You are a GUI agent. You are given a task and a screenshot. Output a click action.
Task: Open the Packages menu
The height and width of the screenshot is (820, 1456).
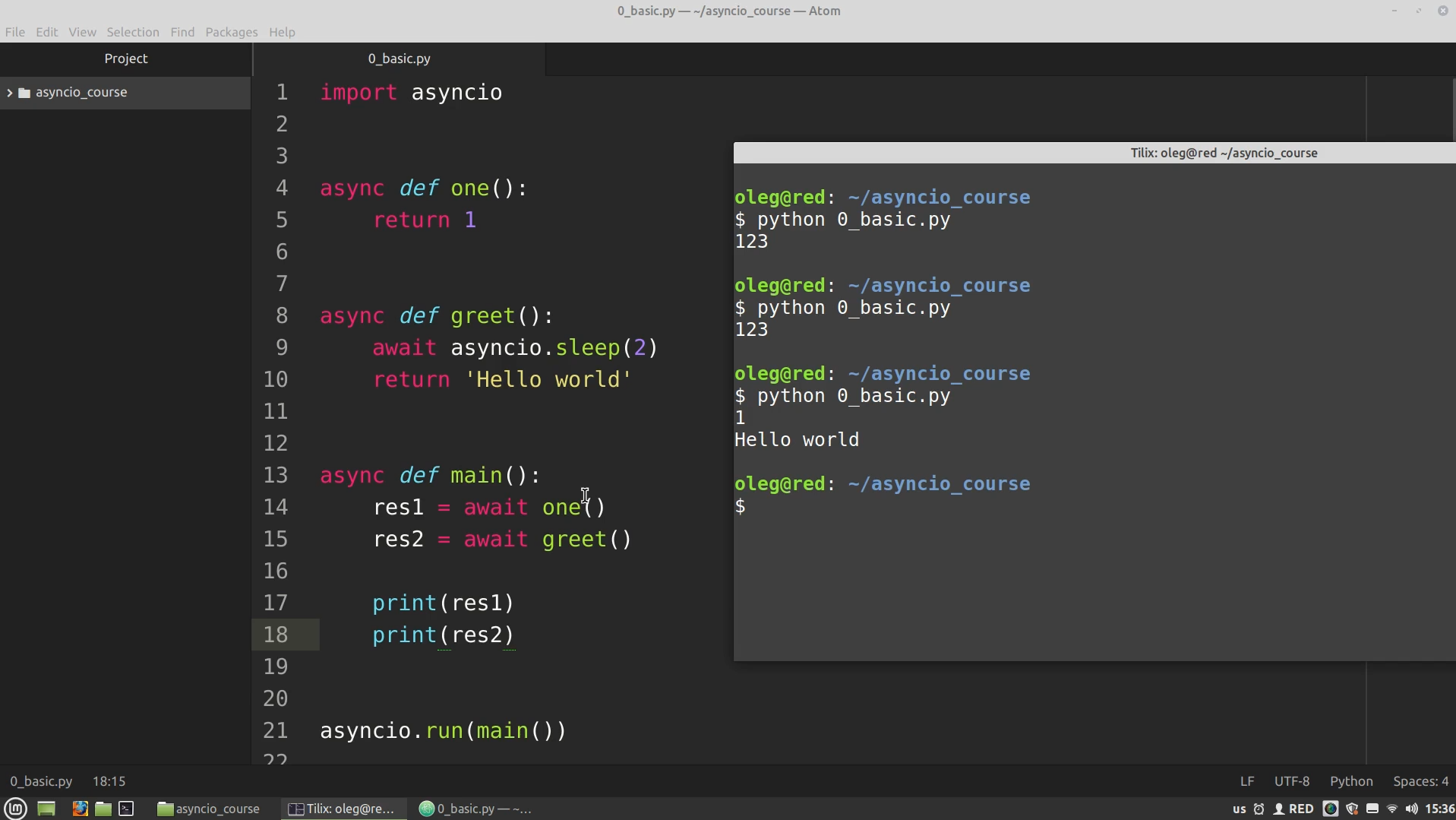[231, 32]
